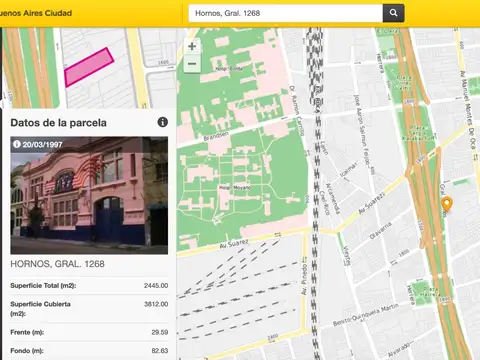The height and width of the screenshot is (360, 480).
Task: Click the orange location marker pin
Action: pyautogui.click(x=447, y=204)
